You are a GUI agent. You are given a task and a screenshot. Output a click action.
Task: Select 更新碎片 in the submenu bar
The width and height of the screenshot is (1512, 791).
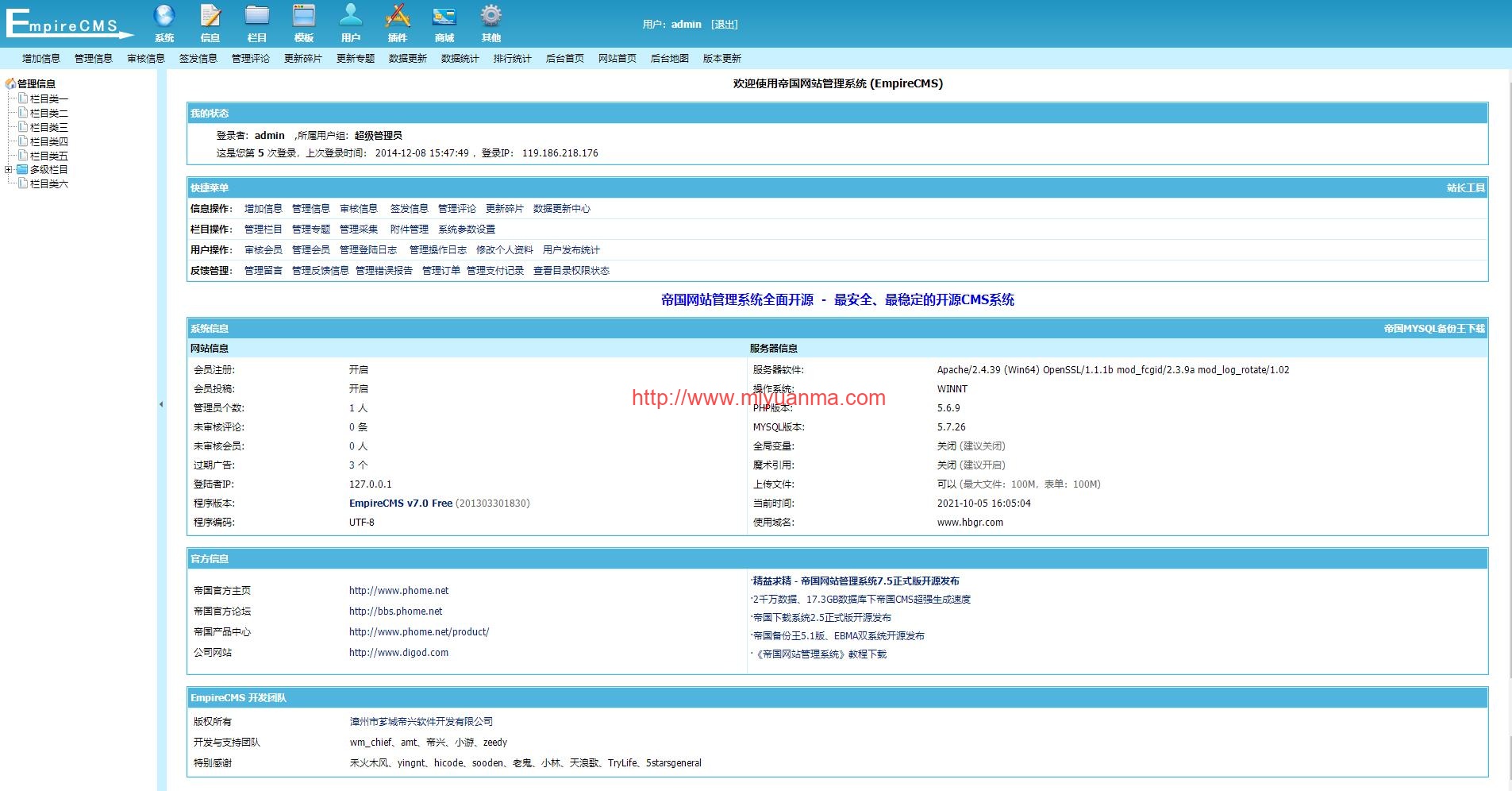pyautogui.click(x=303, y=59)
